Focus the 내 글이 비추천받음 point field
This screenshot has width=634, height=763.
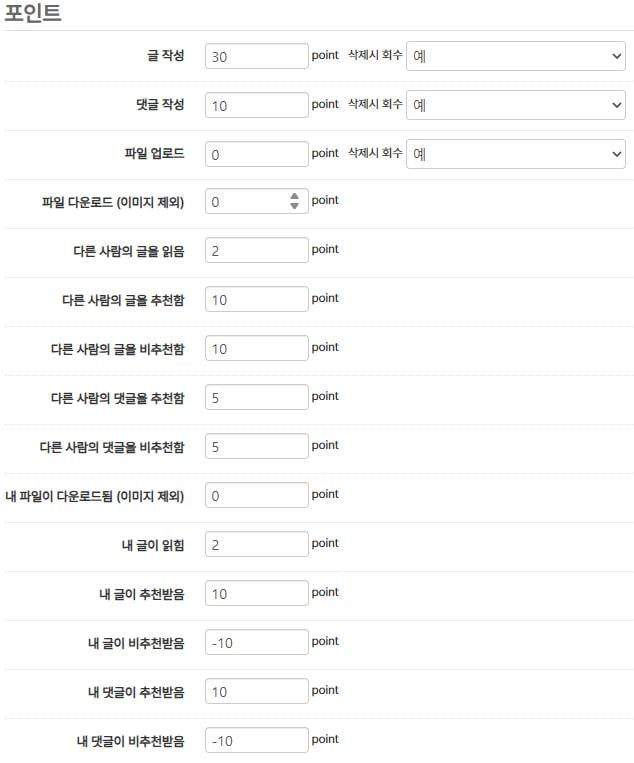click(x=256, y=643)
